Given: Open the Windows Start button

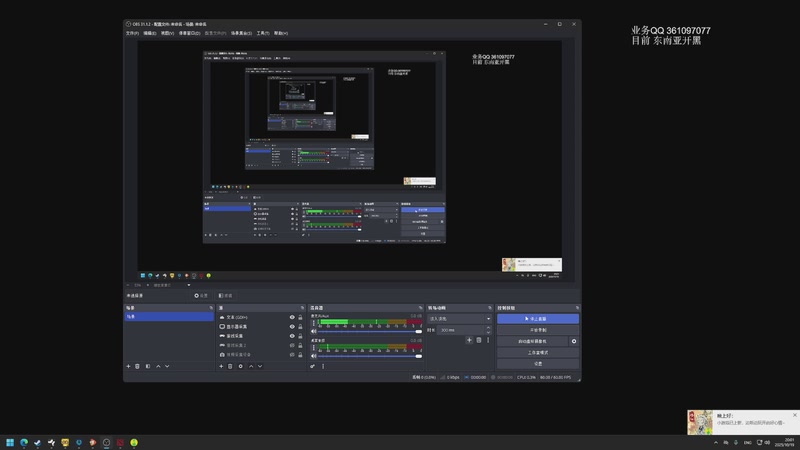Looking at the screenshot, I should coord(10,442).
